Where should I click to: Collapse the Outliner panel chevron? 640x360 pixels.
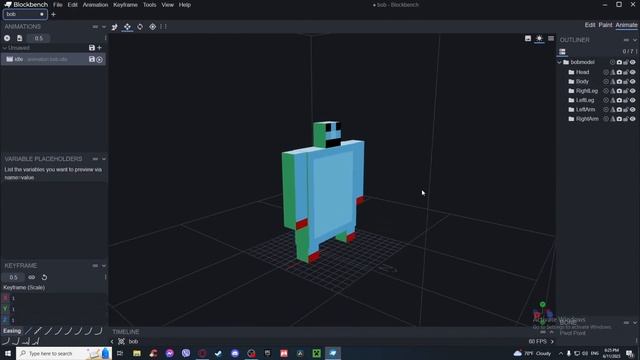point(635,40)
